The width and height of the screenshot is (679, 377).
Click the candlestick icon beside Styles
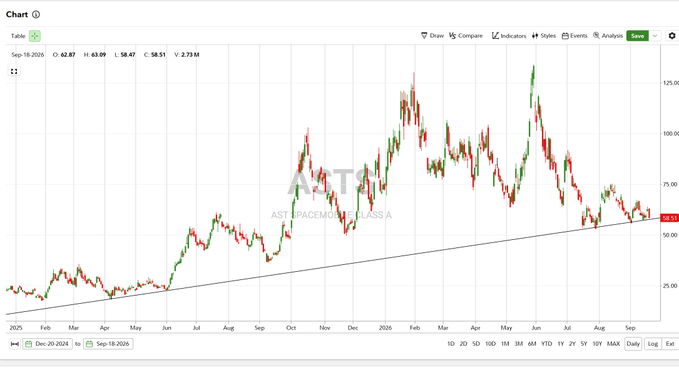coord(535,35)
